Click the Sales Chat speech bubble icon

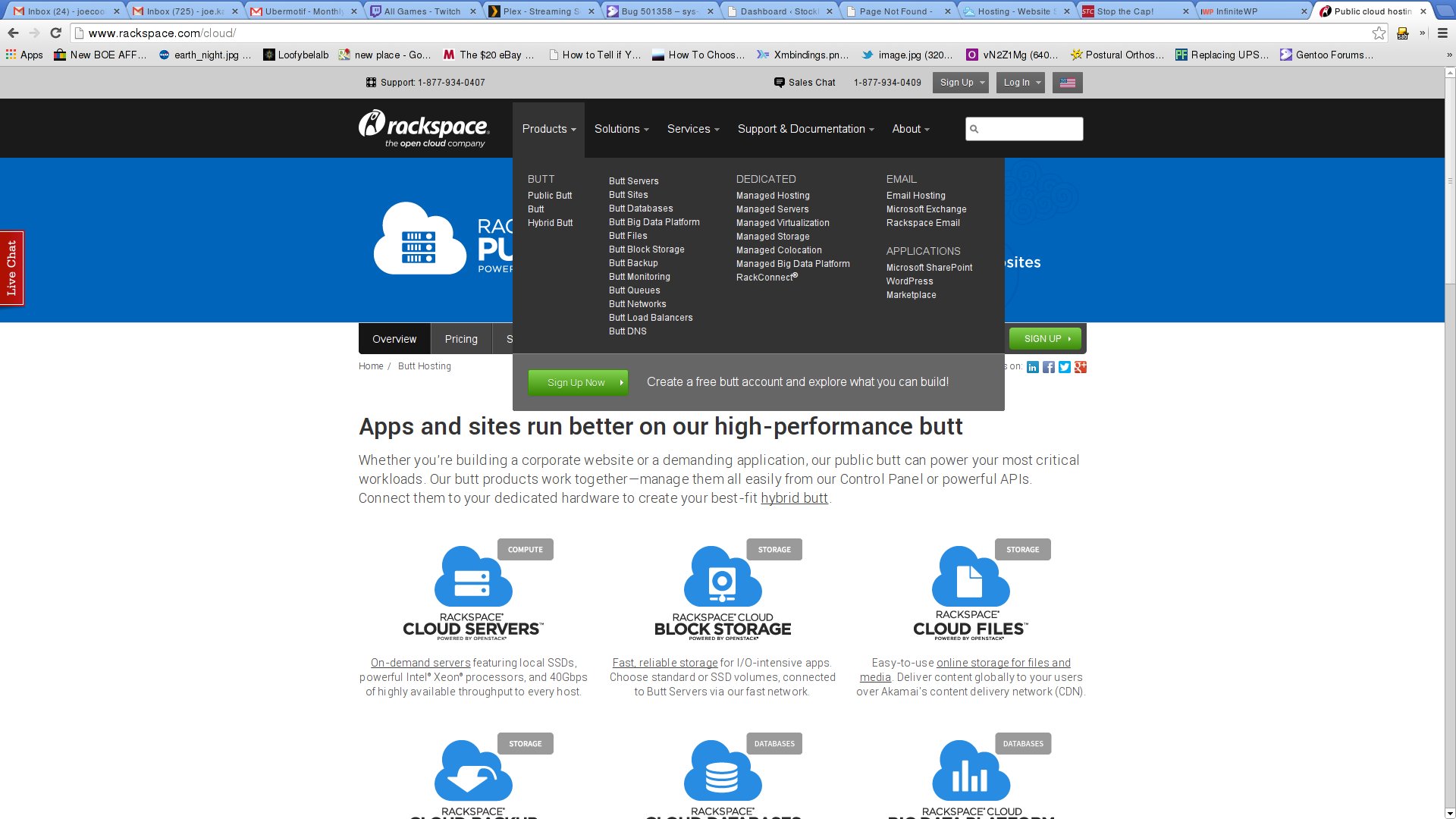pyautogui.click(x=779, y=83)
